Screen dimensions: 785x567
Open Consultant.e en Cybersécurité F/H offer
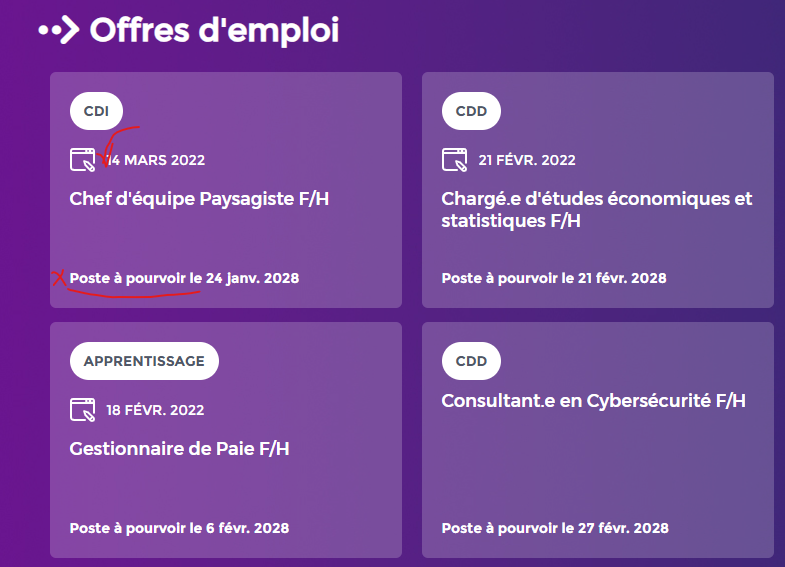click(x=594, y=401)
